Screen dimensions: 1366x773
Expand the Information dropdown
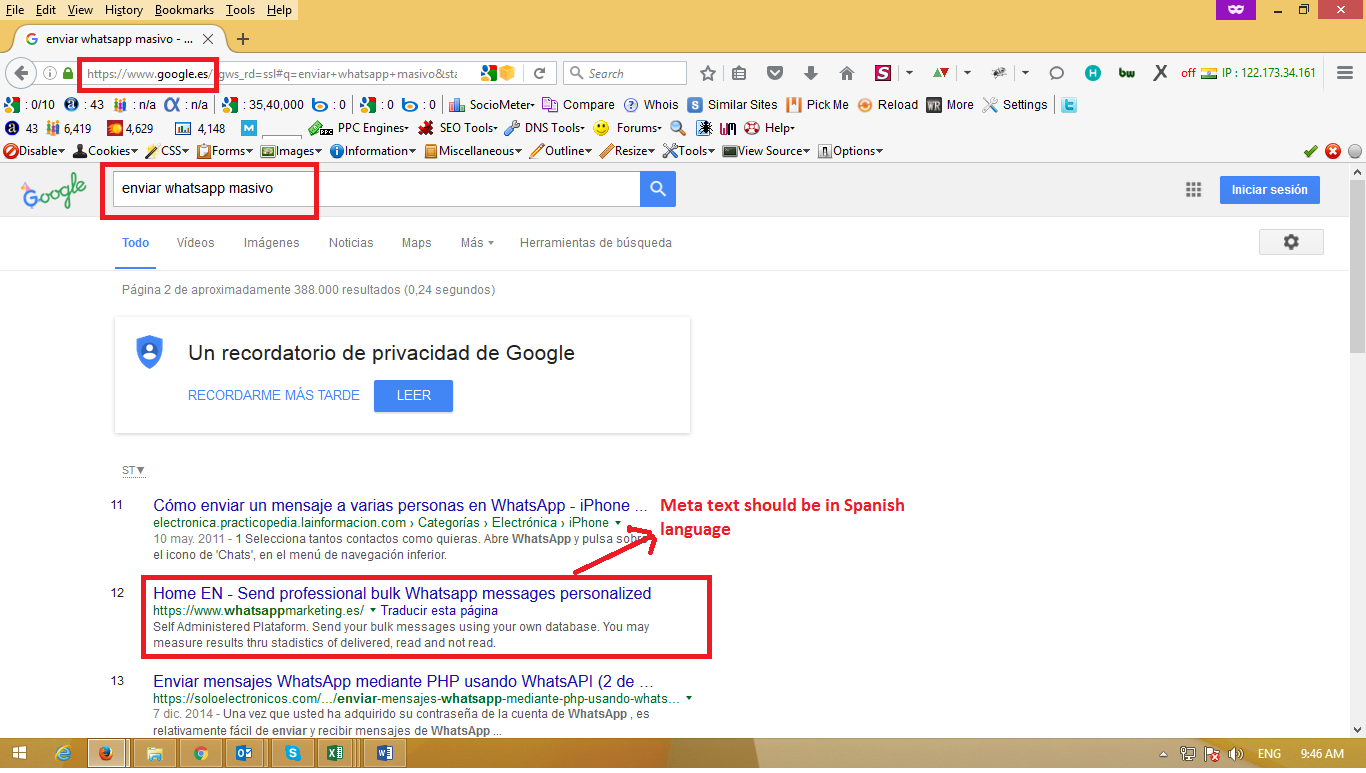[374, 151]
